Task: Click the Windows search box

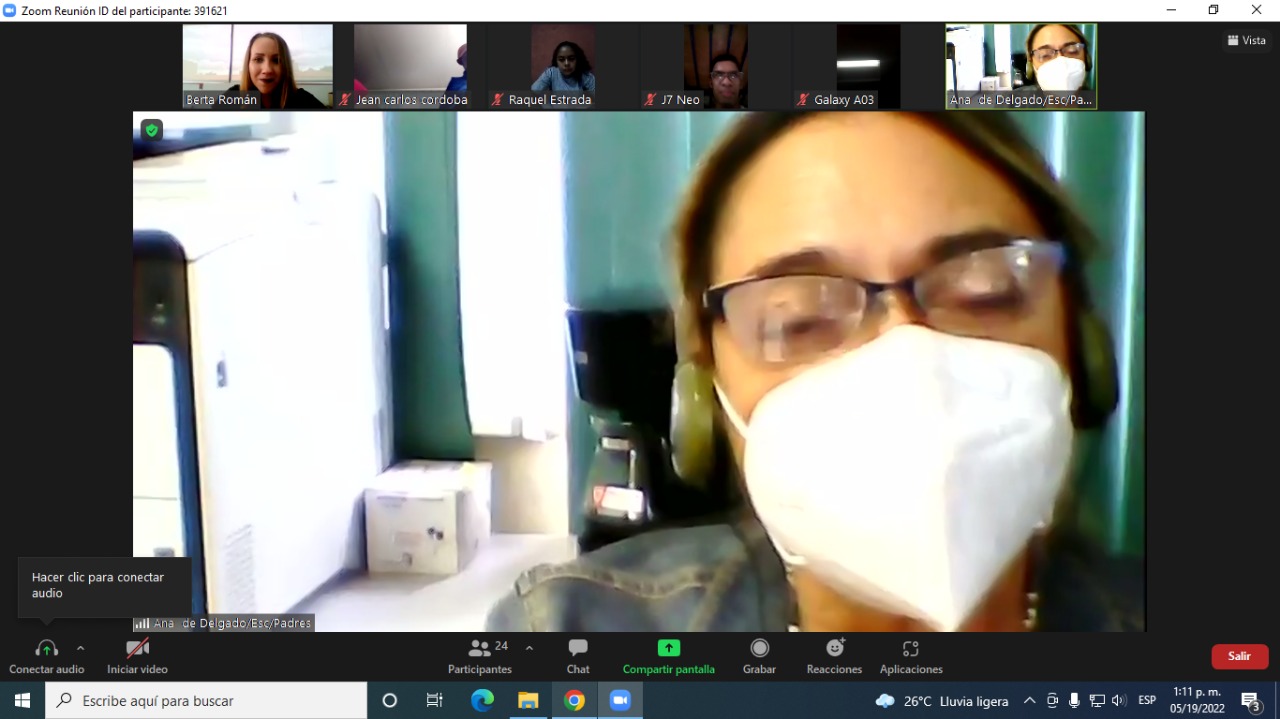Action: 206,700
